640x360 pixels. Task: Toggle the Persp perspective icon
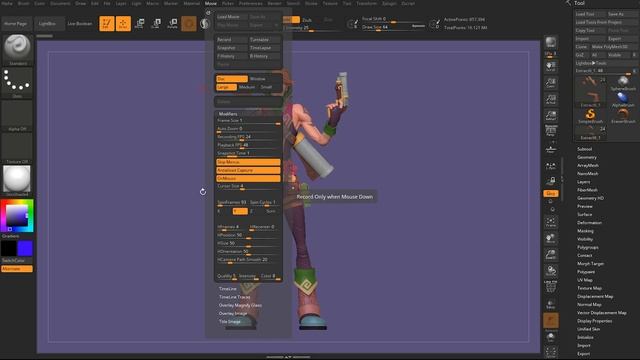tap(551, 131)
